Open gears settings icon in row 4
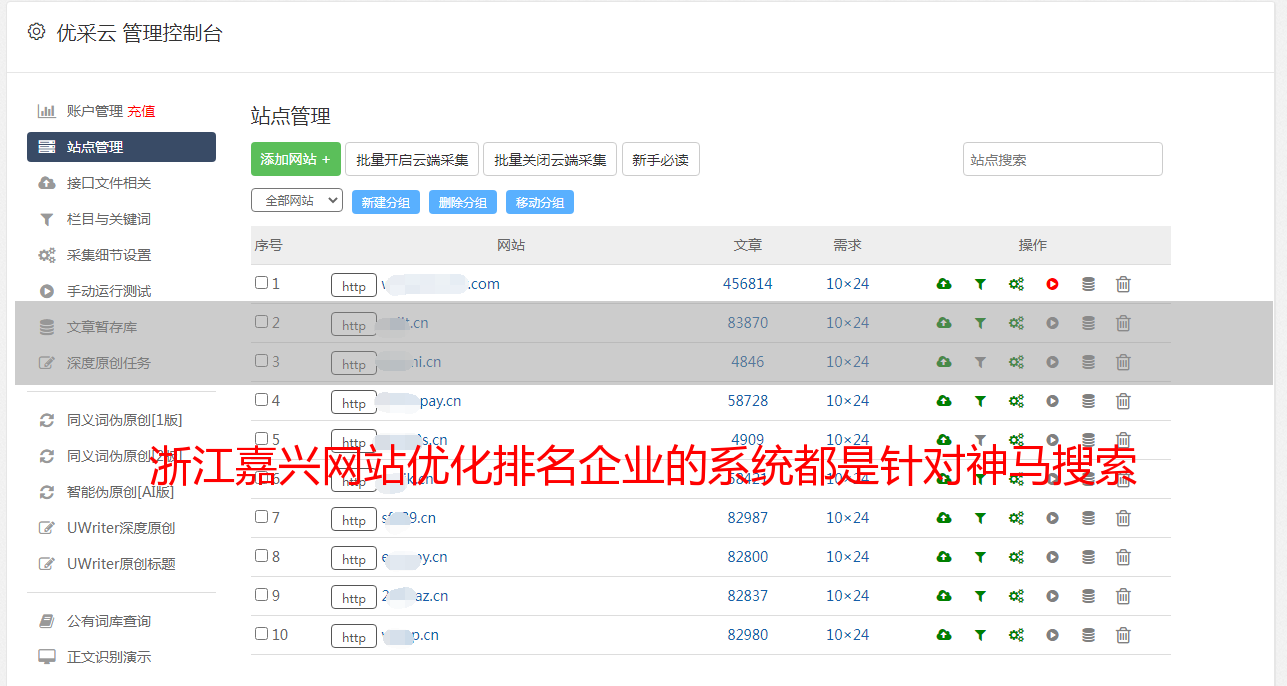1287x686 pixels. [x=1016, y=401]
